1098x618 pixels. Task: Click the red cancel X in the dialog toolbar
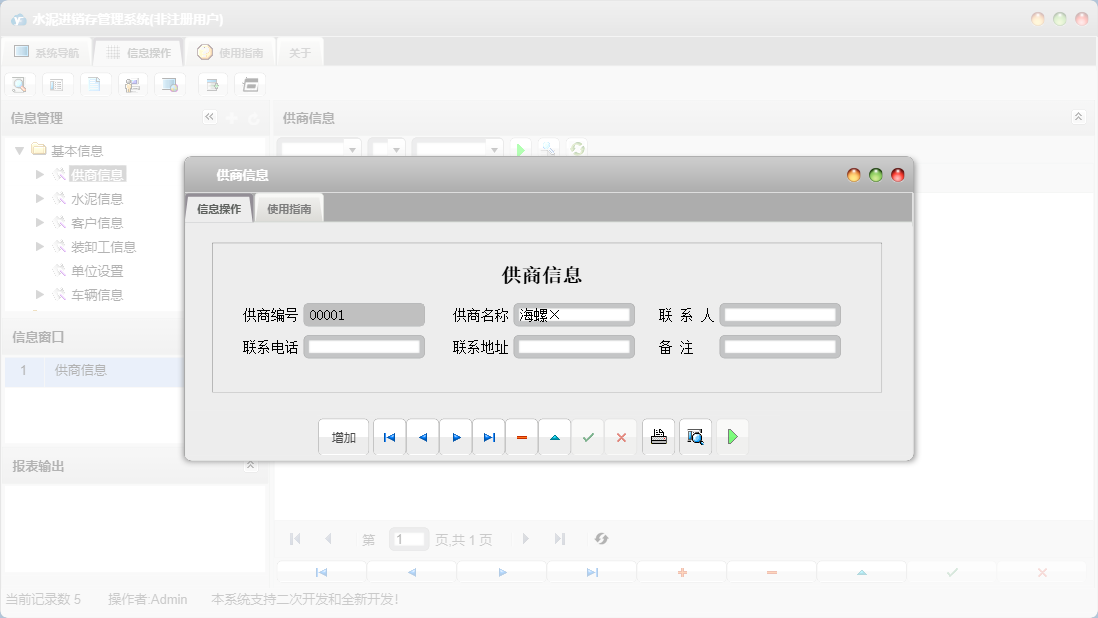pyautogui.click(x=621, y=436)
